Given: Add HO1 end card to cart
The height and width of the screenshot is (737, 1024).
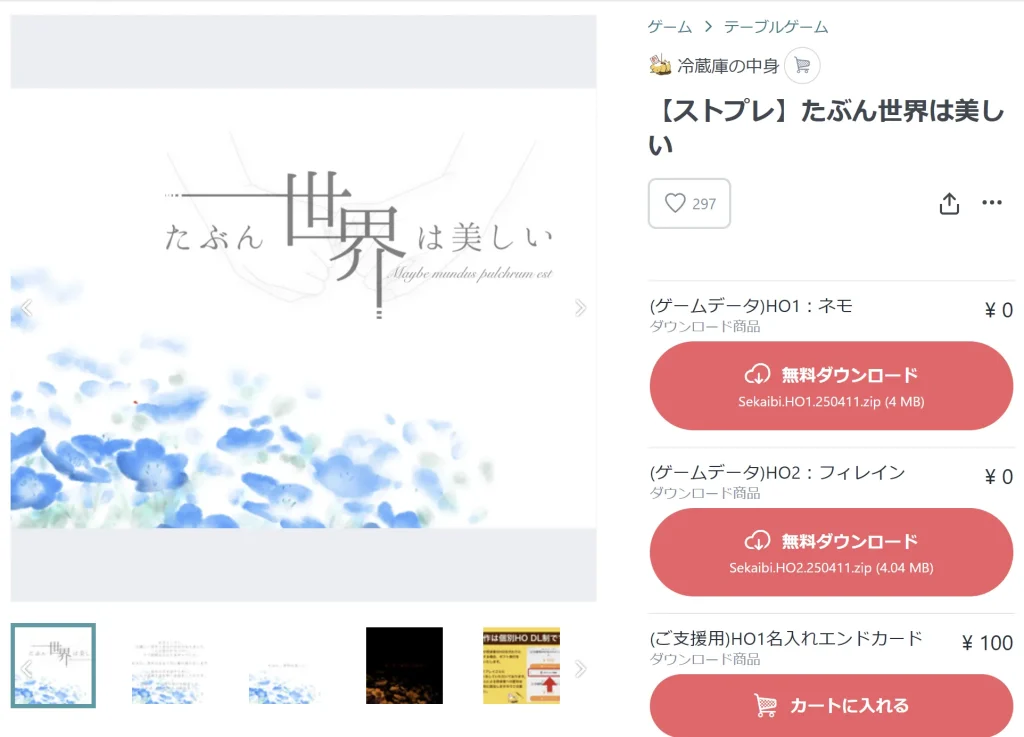Looking at the screenshot, I should [x=831, y=706].
